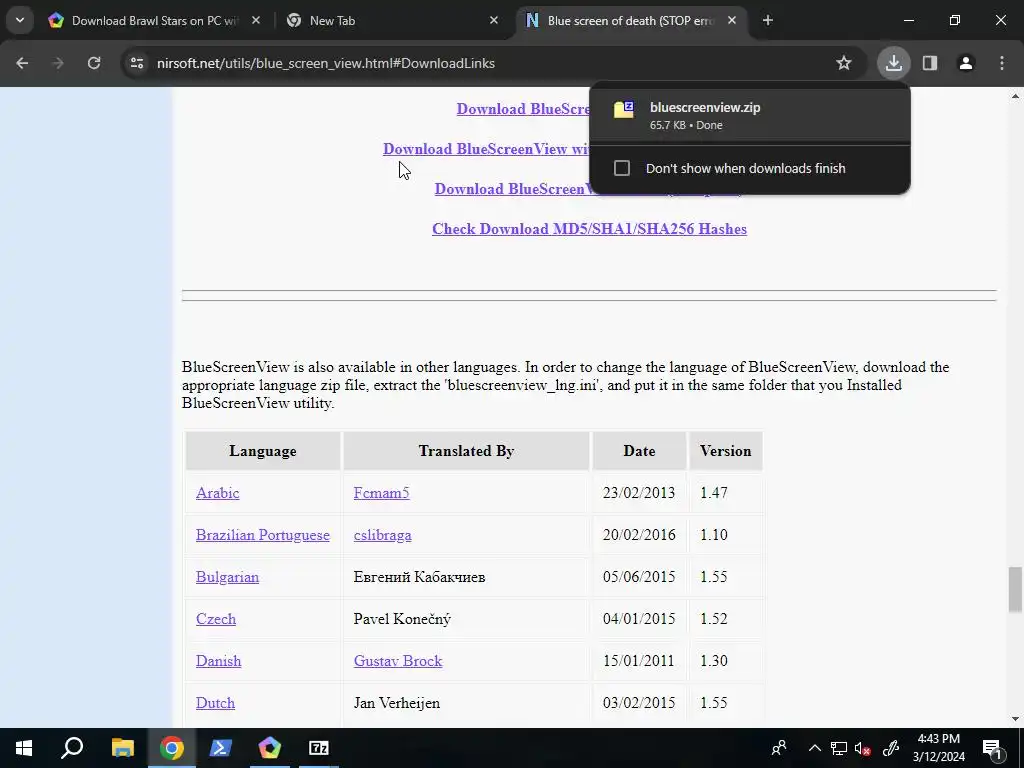Viewport: 1024px width, 768px height.
Task: Open downloaded bluescreenview.zip file entry
Action: 749,115
